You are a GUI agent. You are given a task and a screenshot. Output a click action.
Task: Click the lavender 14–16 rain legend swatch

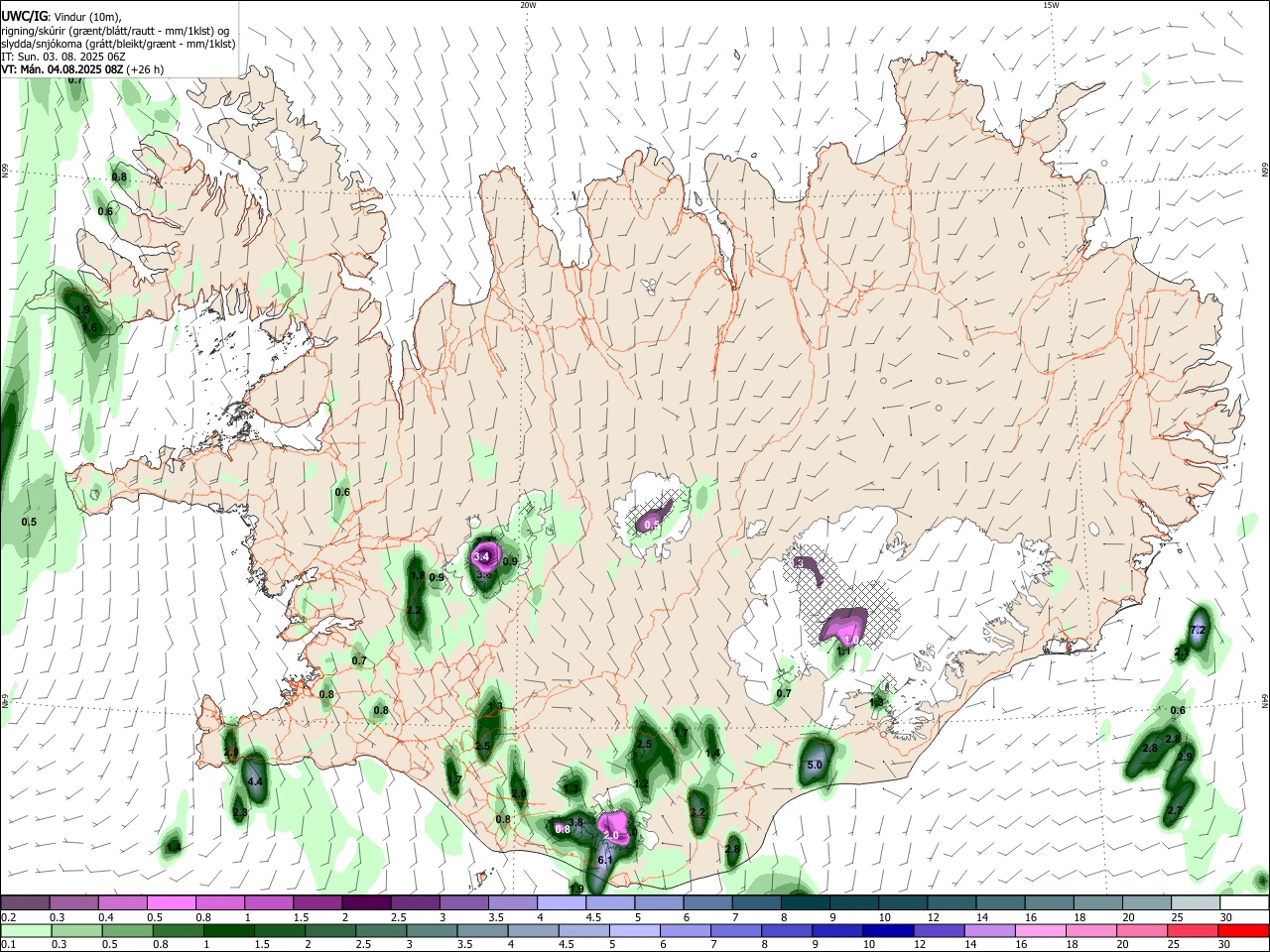coord(990,930)
